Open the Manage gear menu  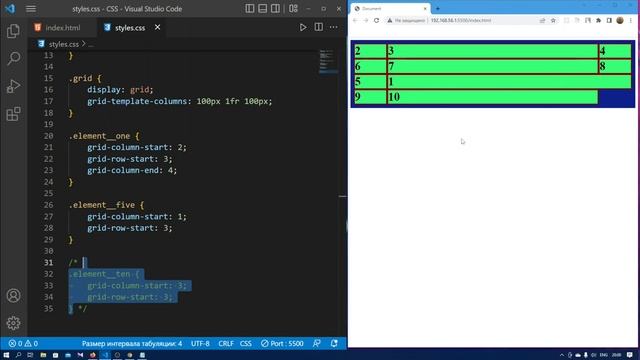[x=13, y=323]
